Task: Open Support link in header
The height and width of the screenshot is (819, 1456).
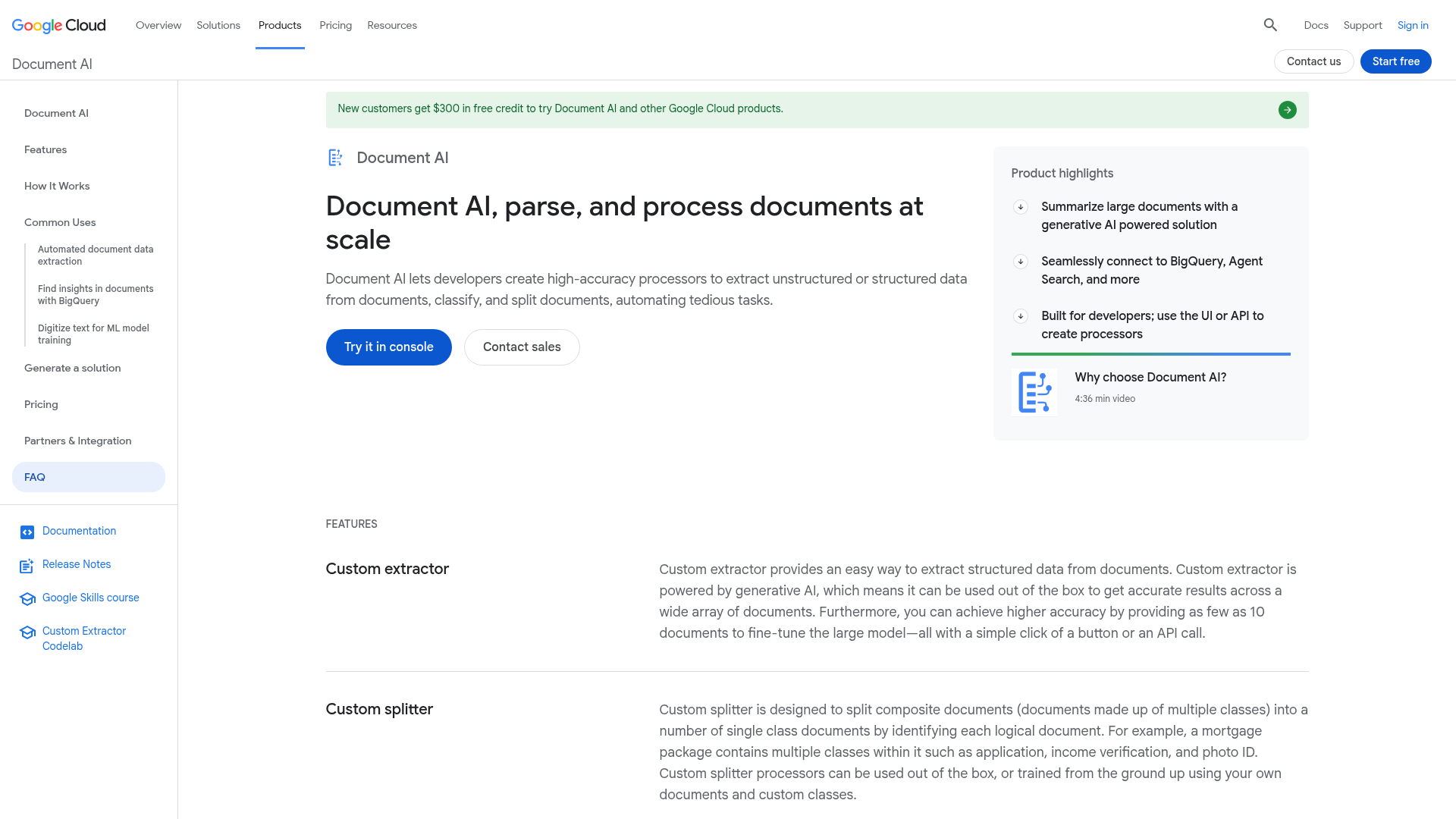Action: click(x=1363, y=25)
